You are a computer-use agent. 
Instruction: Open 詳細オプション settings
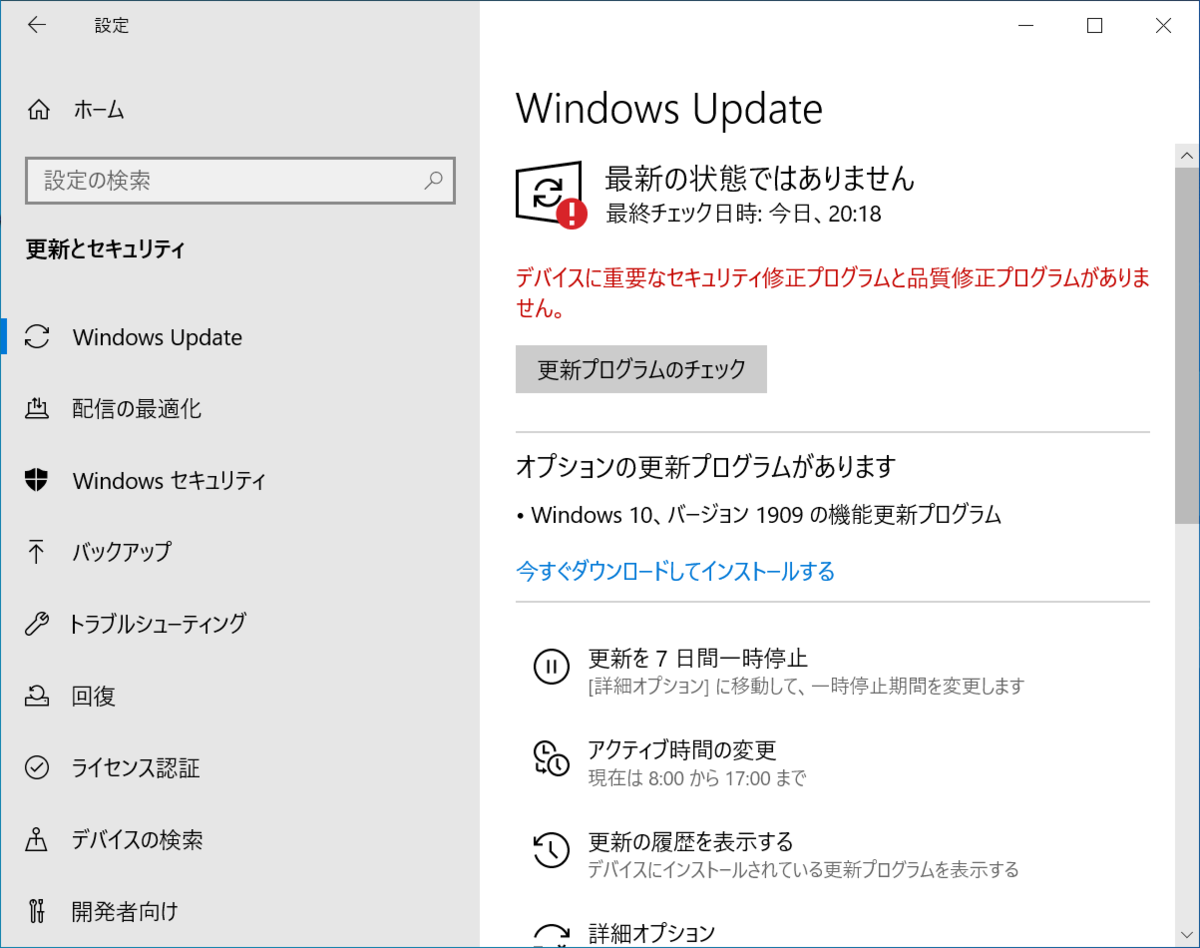[651, 934]
